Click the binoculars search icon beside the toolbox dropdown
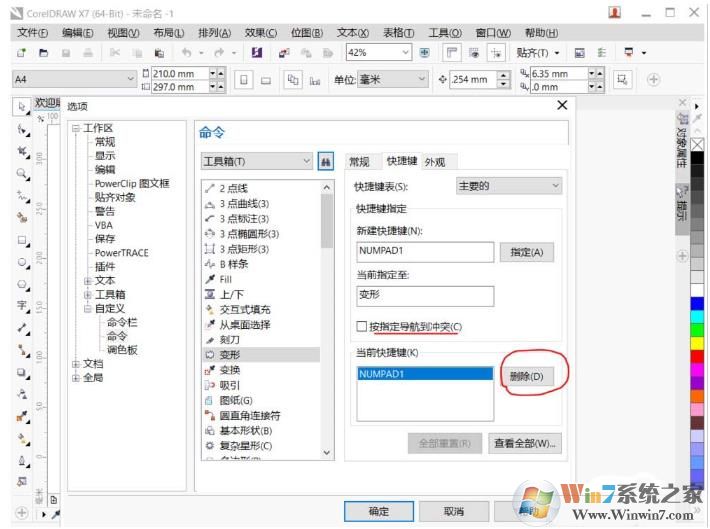Image resolution: width=710 pixels, height=529 pixels. click(x=325, y=161)
